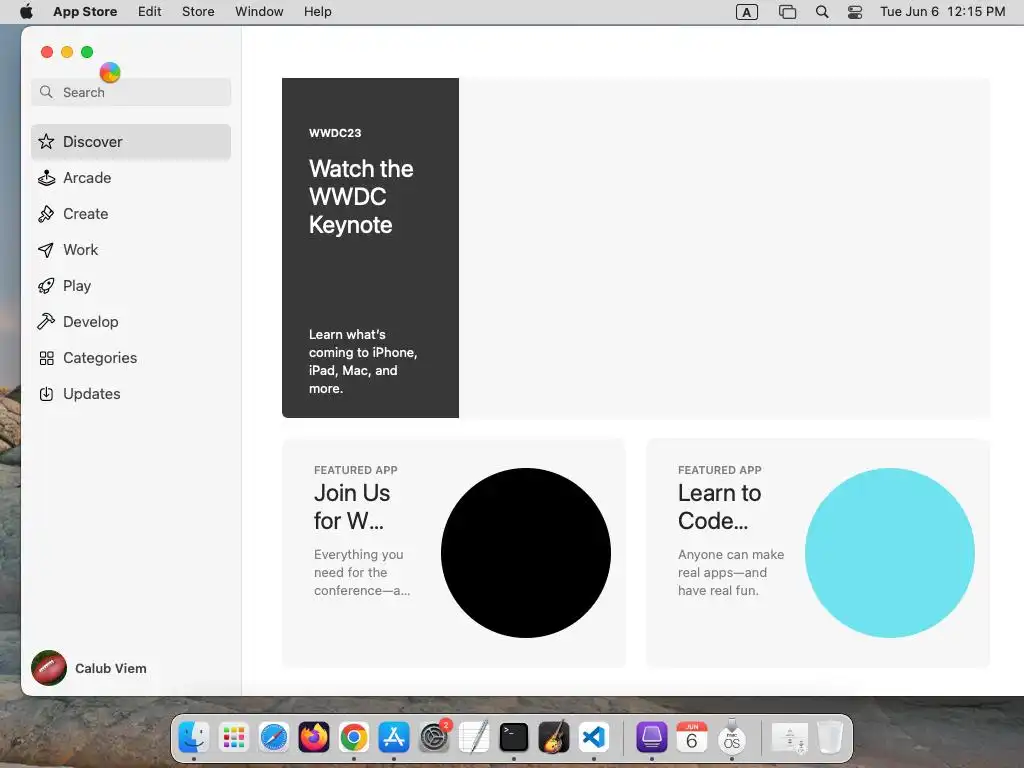The height and width of the screenshot is (768, 1024).
Task: Select the Create paintbrush icon
Action: click(46, 214)
